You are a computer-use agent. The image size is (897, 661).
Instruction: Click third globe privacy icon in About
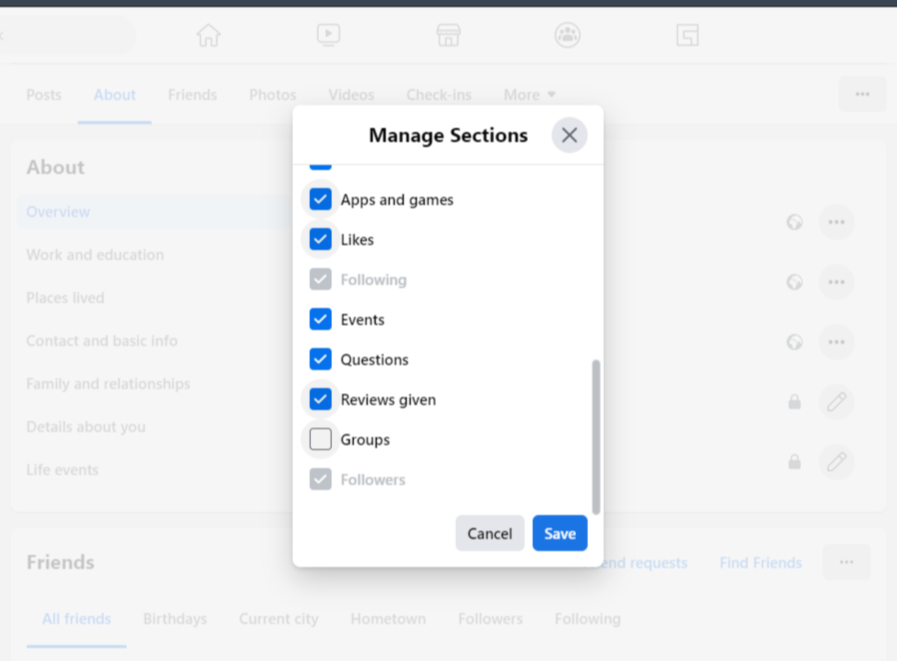tap(794, 342)
